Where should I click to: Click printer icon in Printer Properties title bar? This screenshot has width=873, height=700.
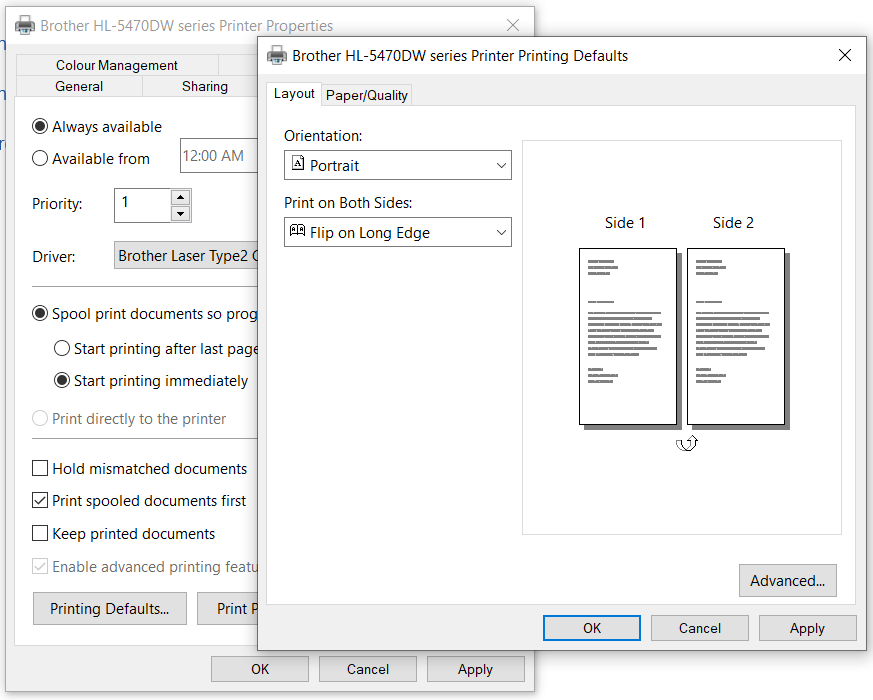(x=24, y=26)
